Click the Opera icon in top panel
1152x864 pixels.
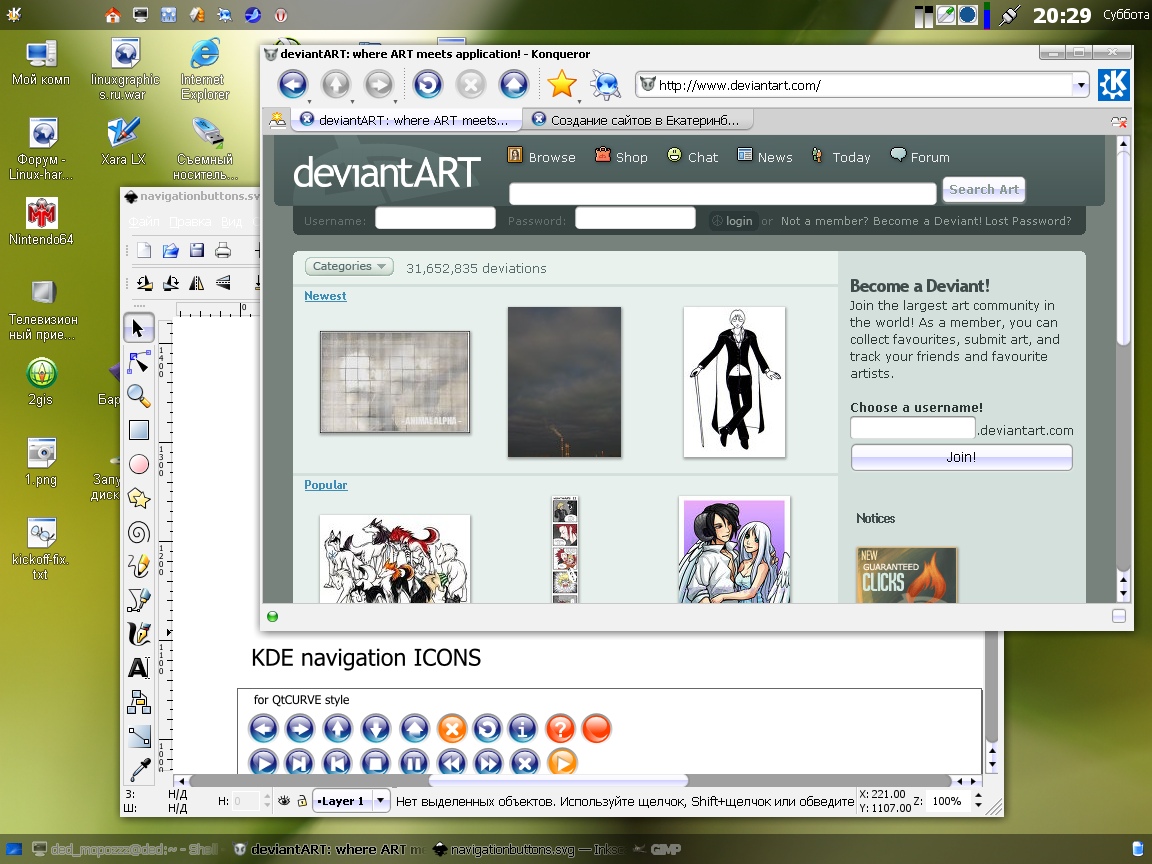click(281, 14)
